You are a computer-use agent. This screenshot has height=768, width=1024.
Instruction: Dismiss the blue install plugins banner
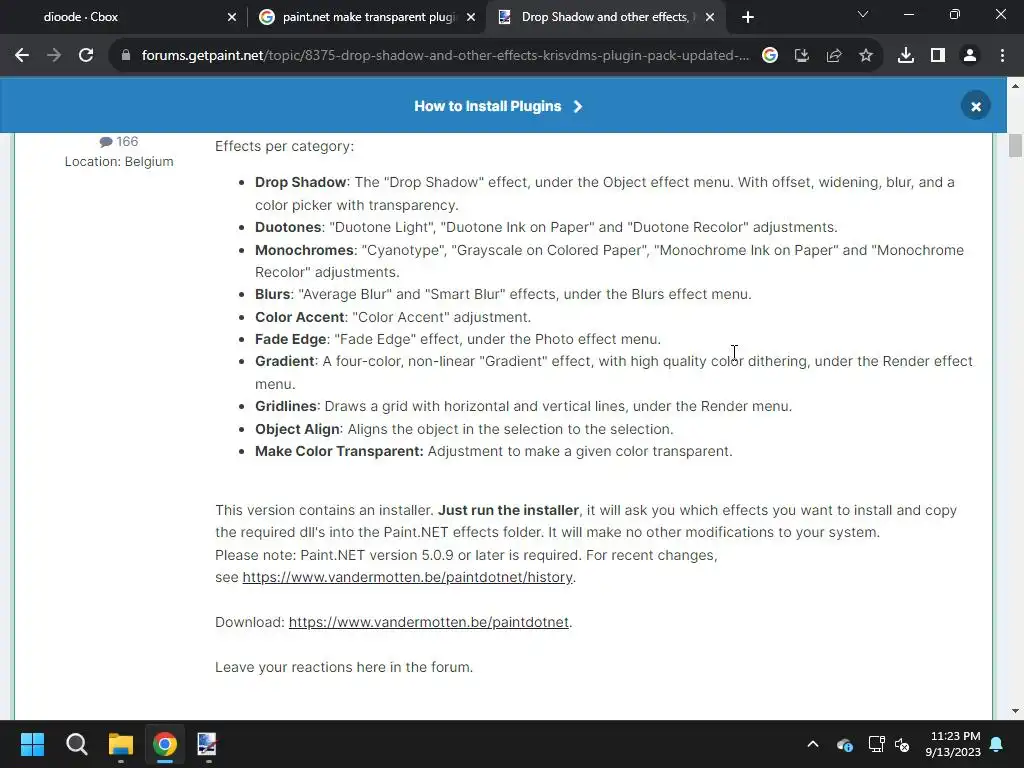click(x=976, y=106)
